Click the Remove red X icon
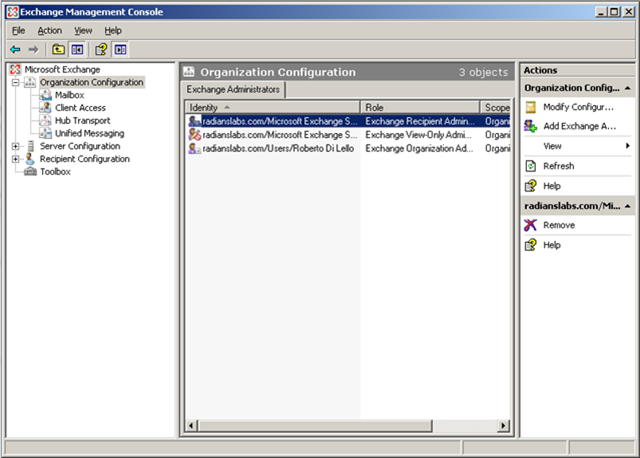 tap(531, 225)
